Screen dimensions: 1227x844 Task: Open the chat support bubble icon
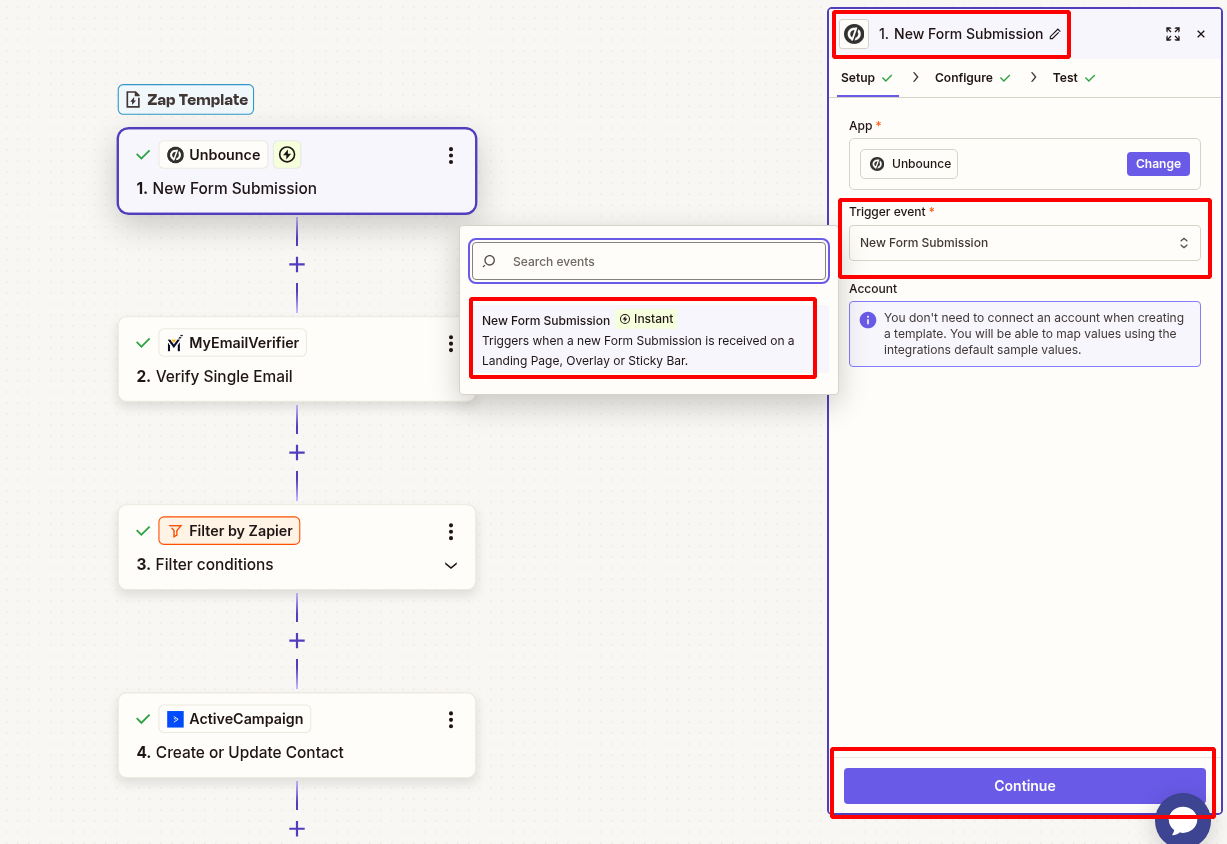[x=1183, y=818]
